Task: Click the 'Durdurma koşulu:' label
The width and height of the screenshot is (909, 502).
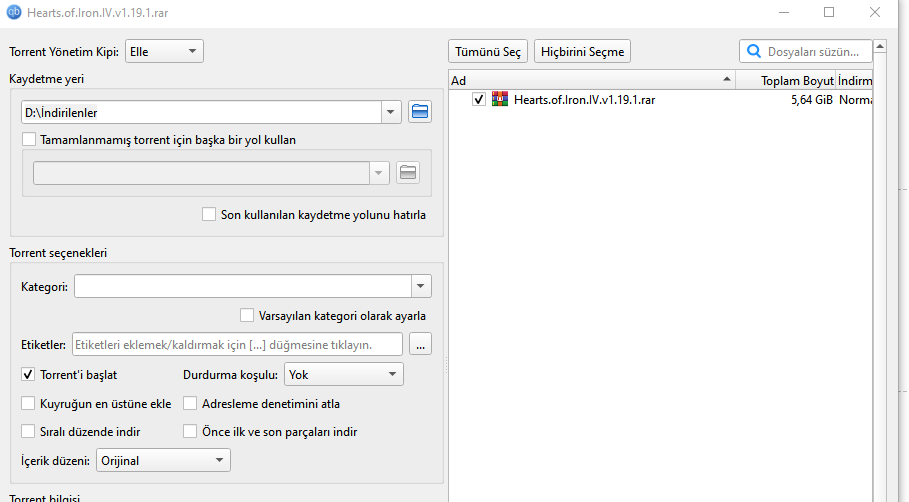Action: tap(231, 374)
